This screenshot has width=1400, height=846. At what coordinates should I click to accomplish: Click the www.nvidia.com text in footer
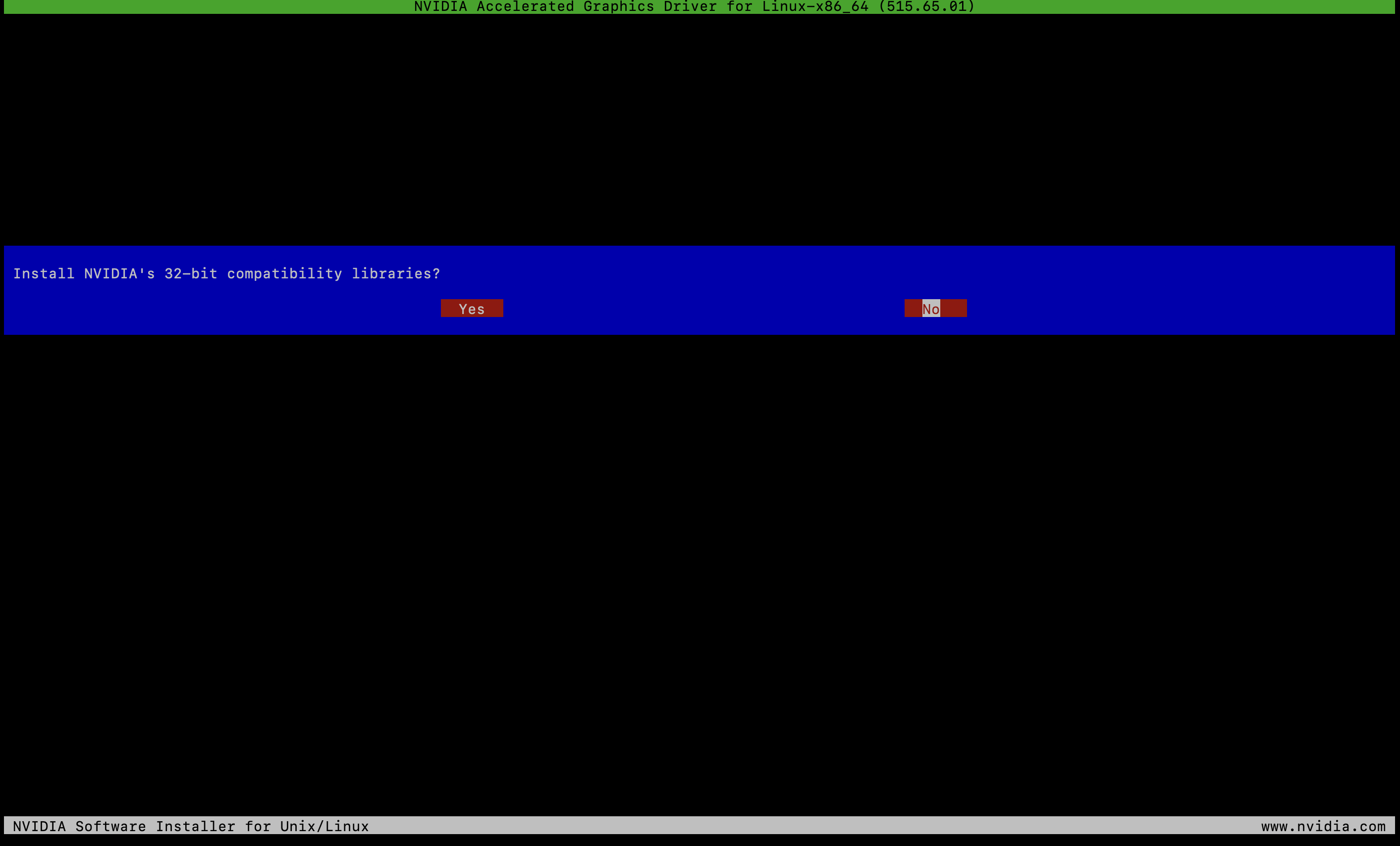tap(1323, 826)
